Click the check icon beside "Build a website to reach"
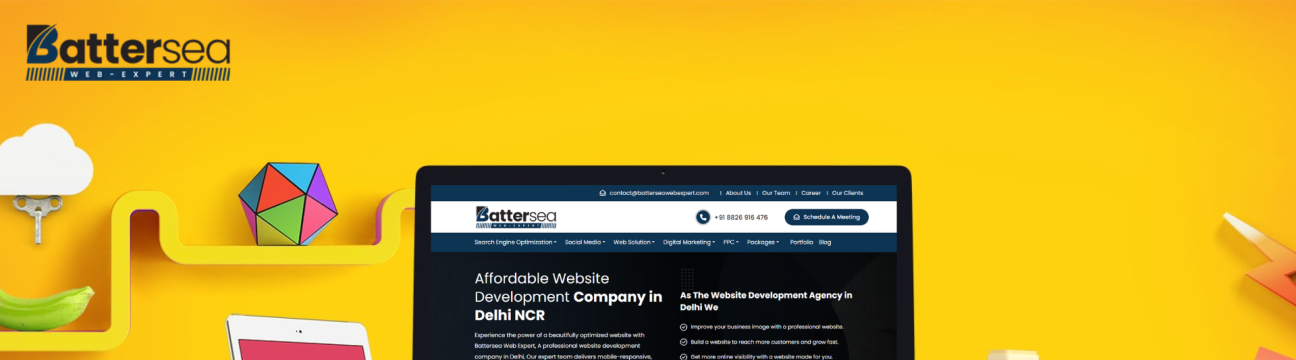 coord(683,342)
